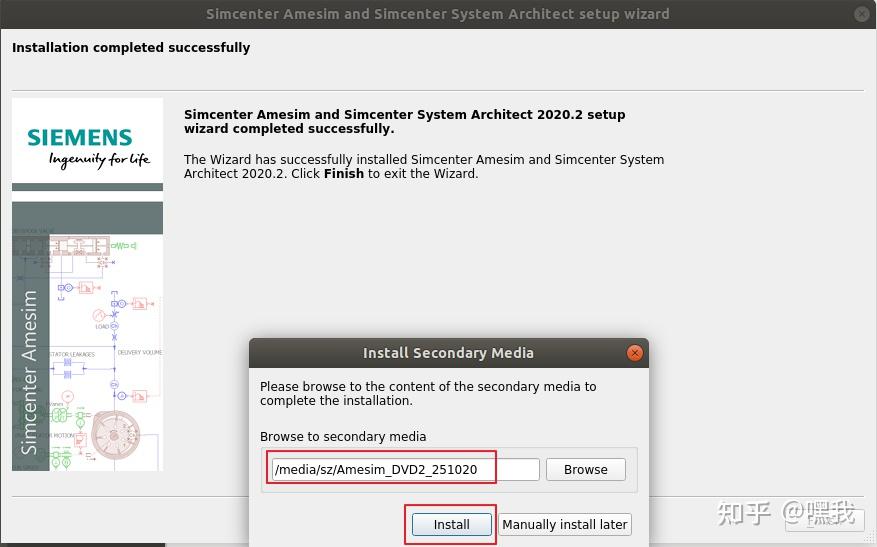Click the Browse button
877x547 pixels.
585,469
